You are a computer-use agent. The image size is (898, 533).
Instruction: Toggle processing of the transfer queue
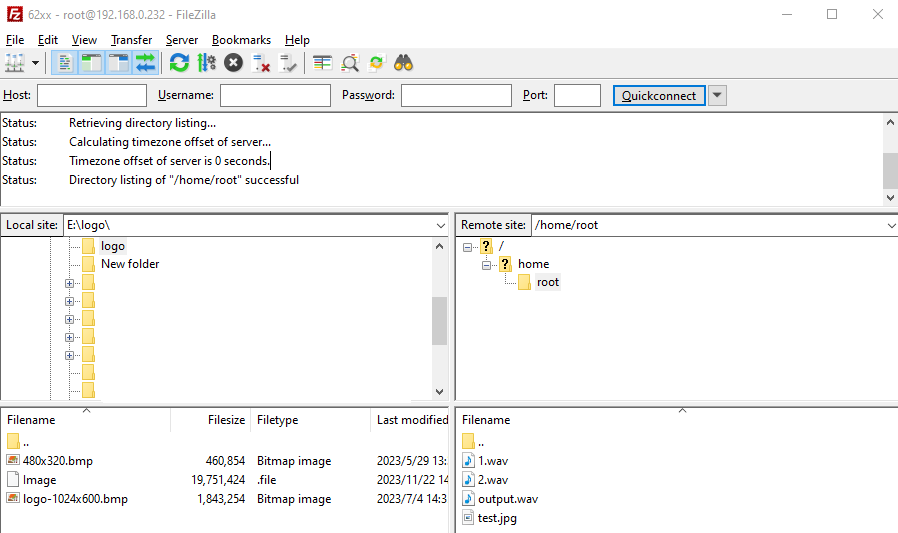pyautogui.click(x=206, y=63)
